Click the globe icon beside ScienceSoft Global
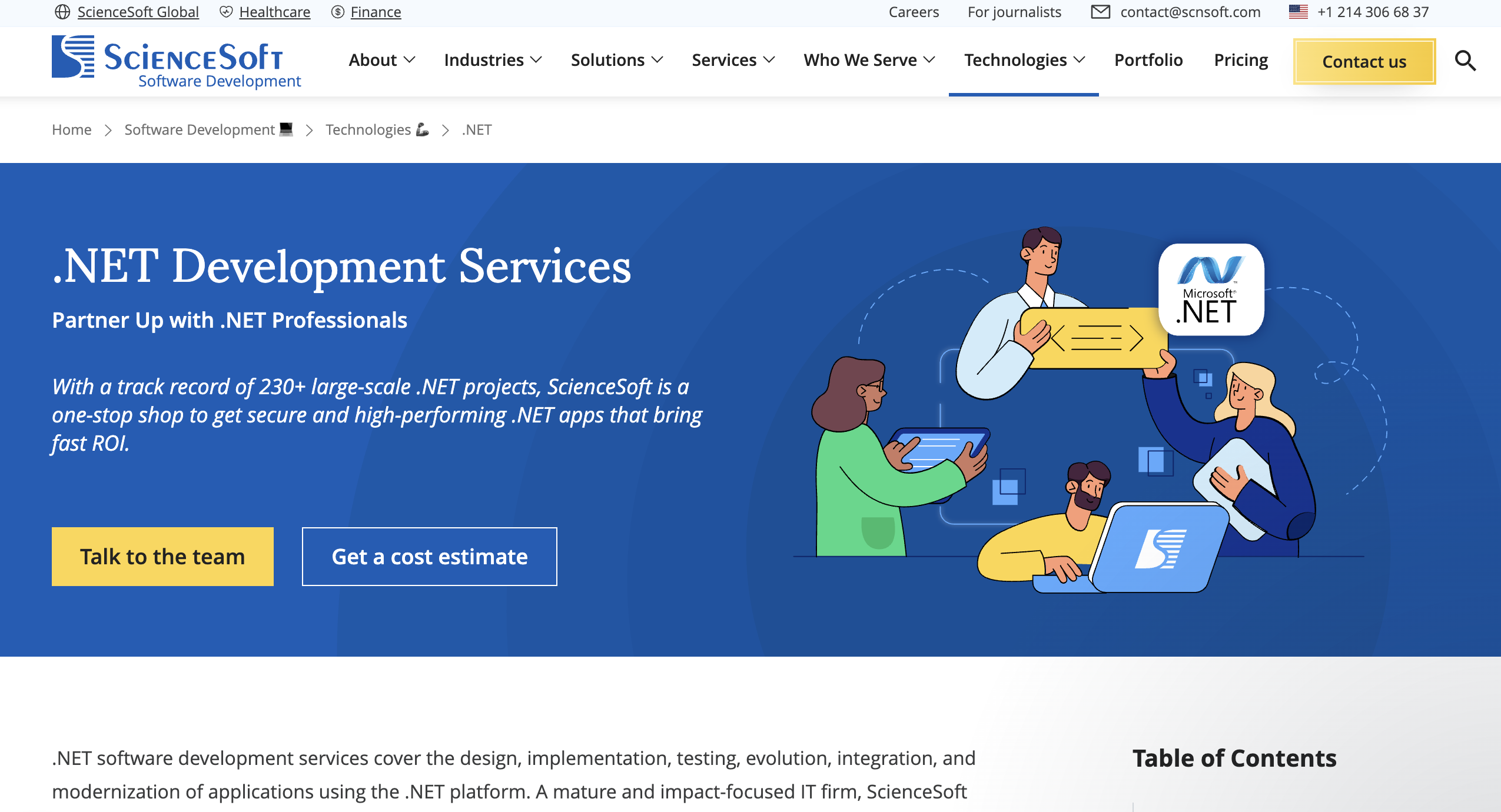The width and height of the screenshot is (1501, 812). [x=62, y=12]
